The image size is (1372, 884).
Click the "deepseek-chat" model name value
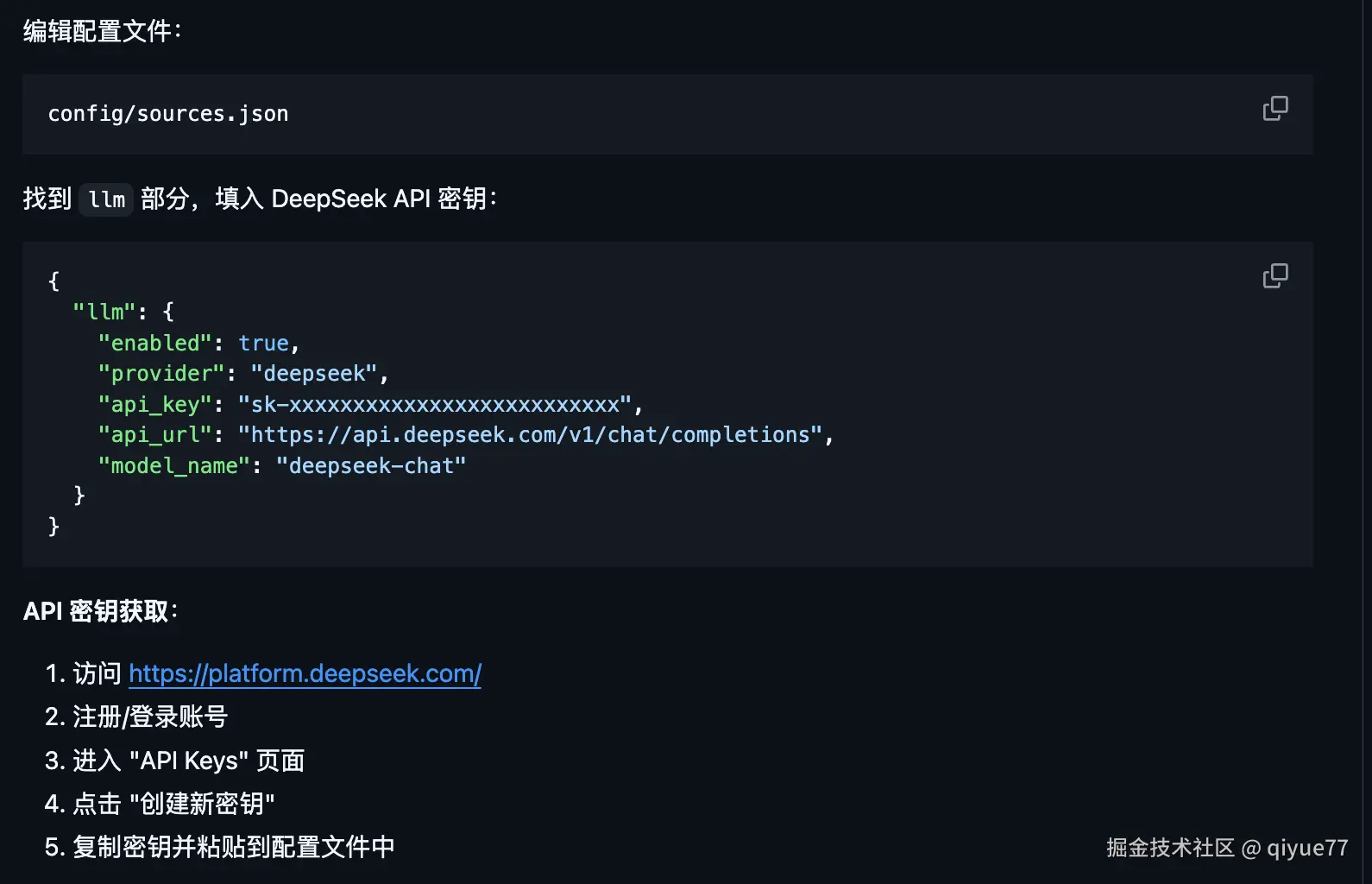tap(371, 465)
